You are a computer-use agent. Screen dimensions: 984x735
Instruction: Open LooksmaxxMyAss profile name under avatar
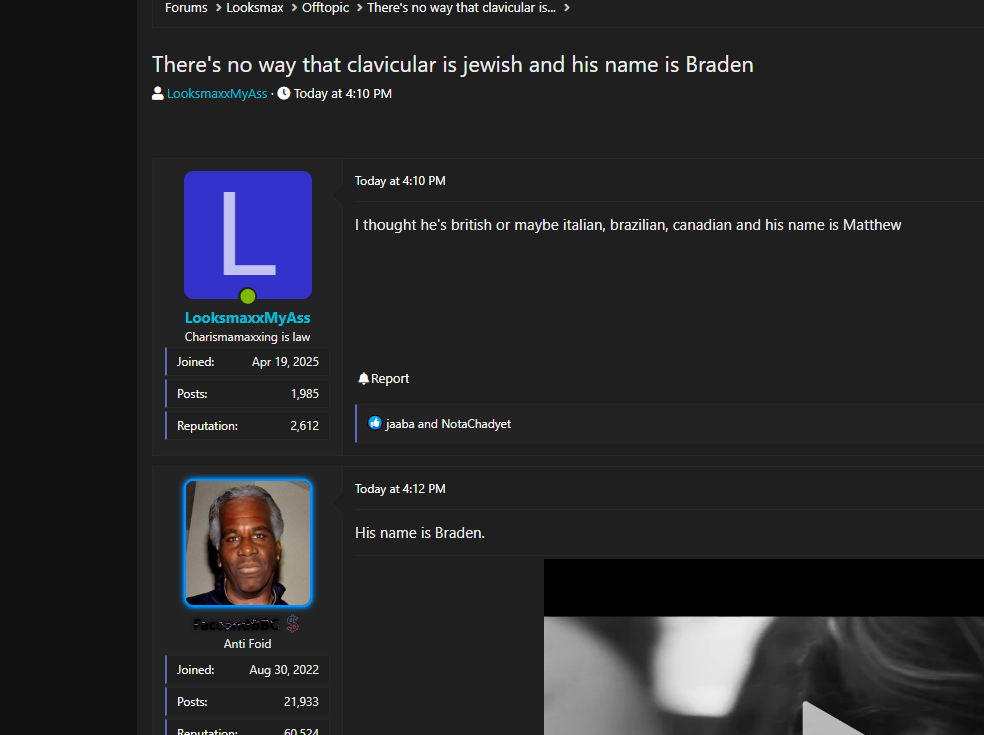248,318
